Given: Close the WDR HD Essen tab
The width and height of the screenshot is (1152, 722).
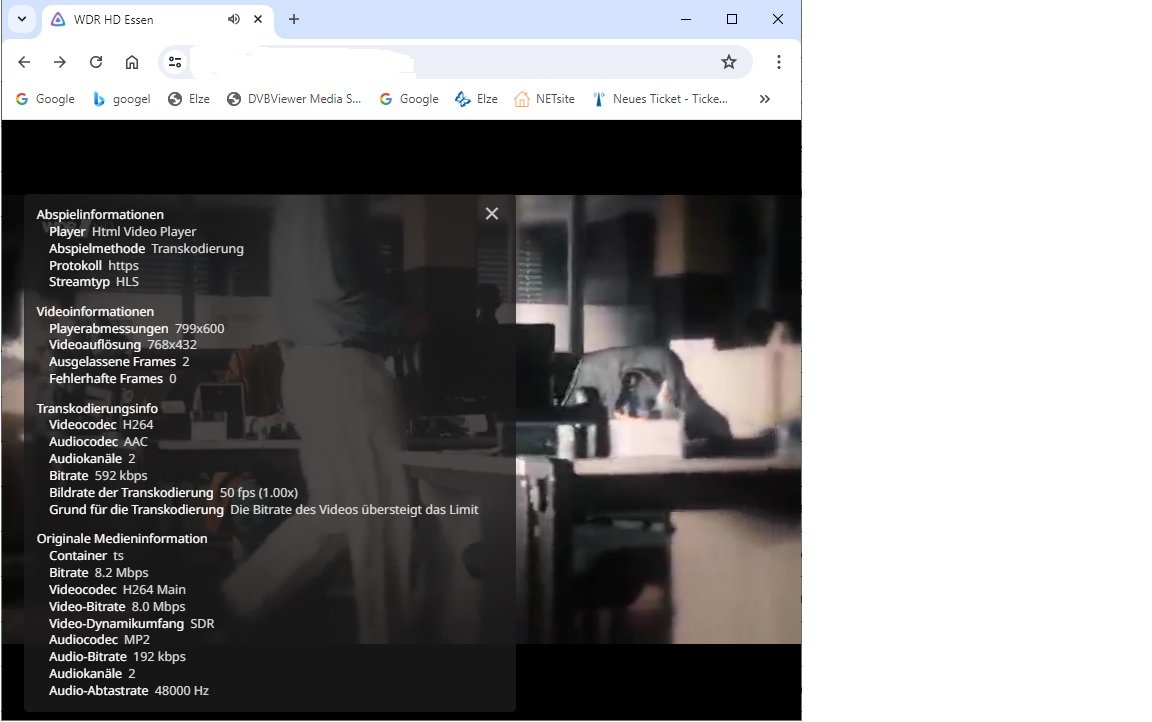Looking at the screenshot, I should pyautogui.click(x=258, y=19).
